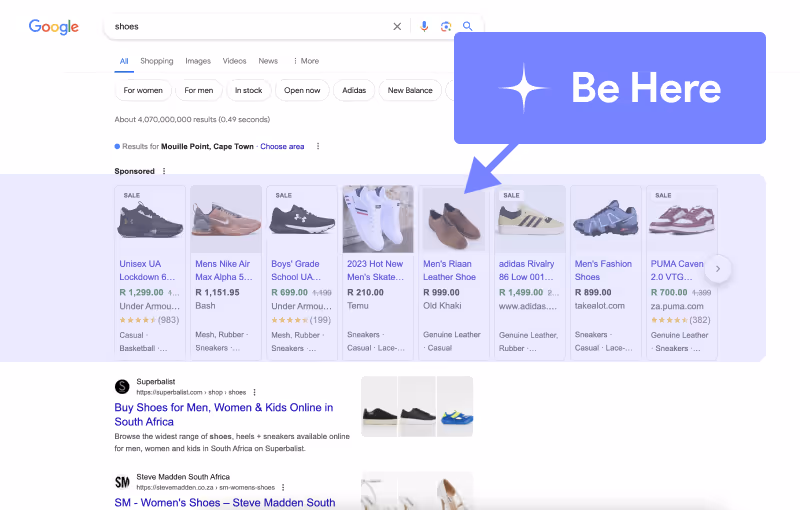The image size is (800, 510).
Task: Click the blue takealot Fashion Shoes image
Action: click(x=606, y=220)
